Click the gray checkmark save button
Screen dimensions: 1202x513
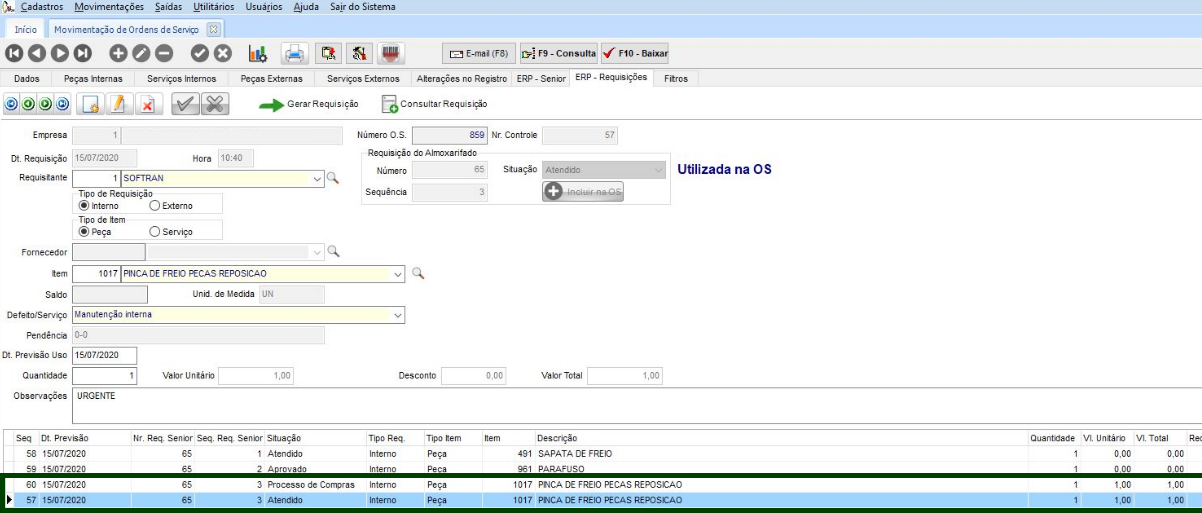185,103
